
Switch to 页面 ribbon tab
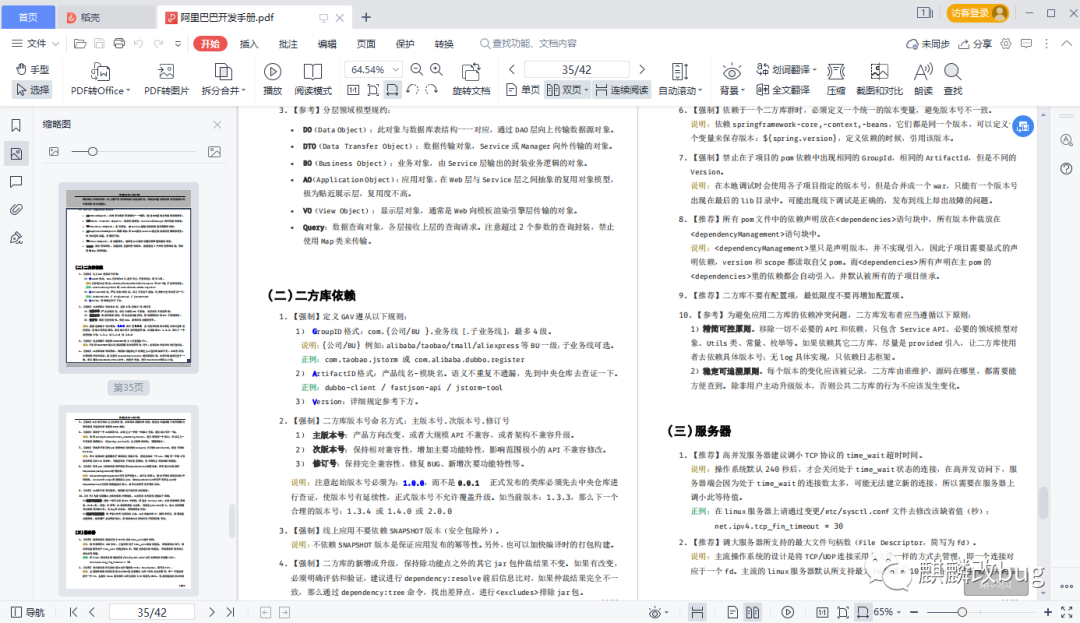(x=366, y=44)
